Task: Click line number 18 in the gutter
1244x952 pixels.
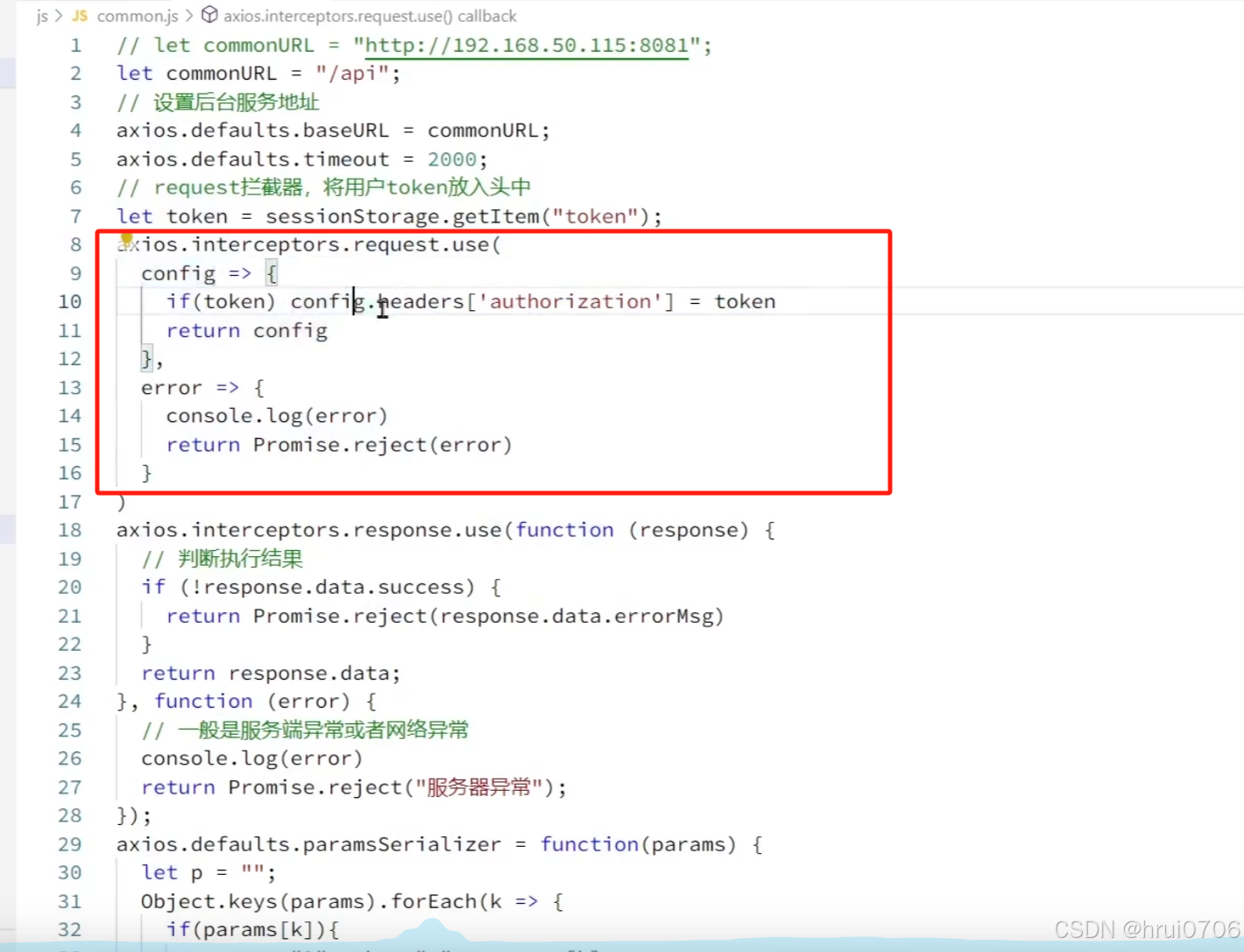Action: 70,531
